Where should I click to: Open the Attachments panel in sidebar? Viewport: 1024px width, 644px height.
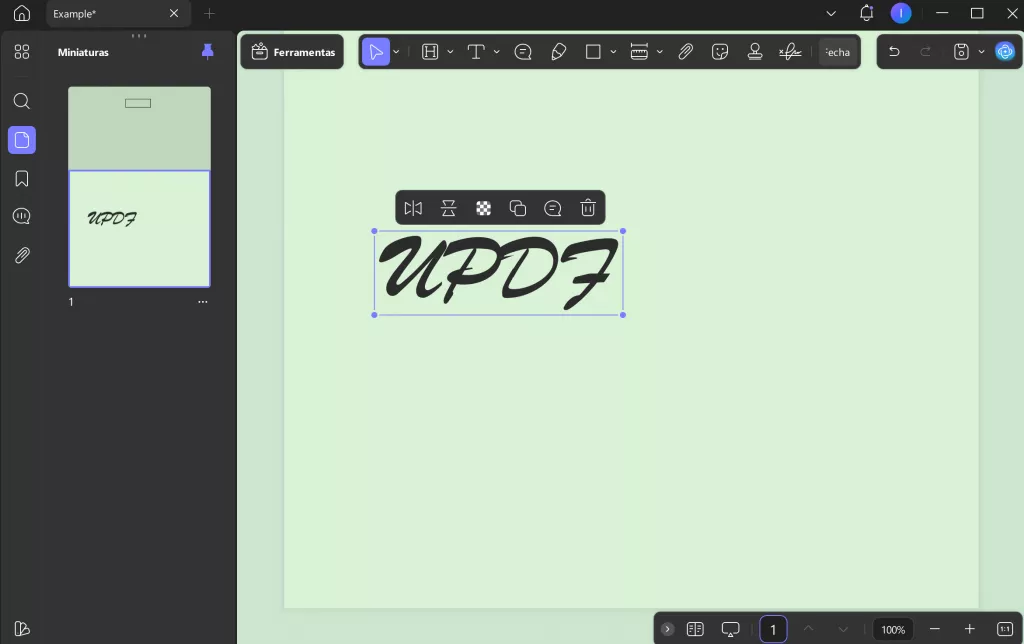pos(22,255)
